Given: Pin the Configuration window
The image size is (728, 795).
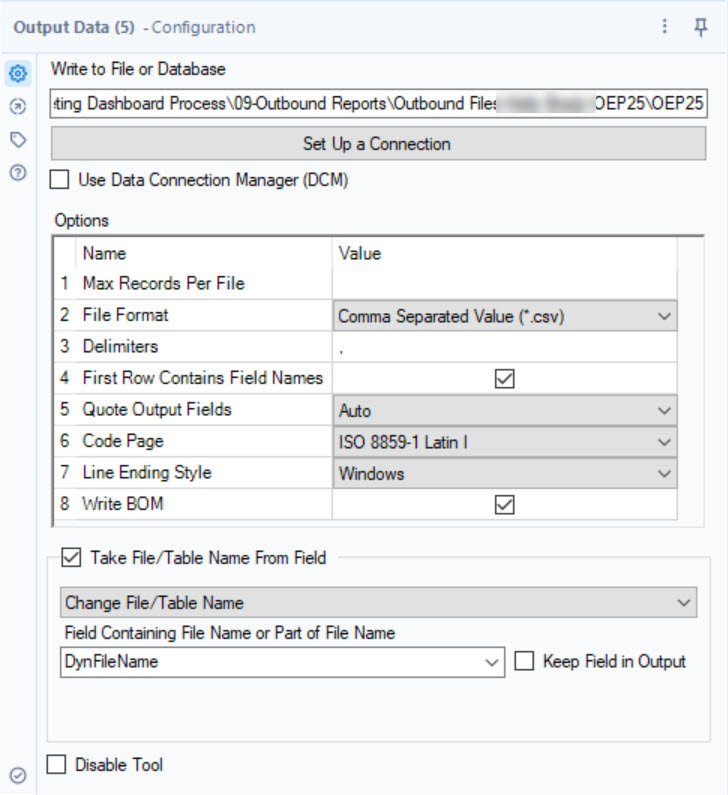Looking at the screenshot, I should 701,27.
